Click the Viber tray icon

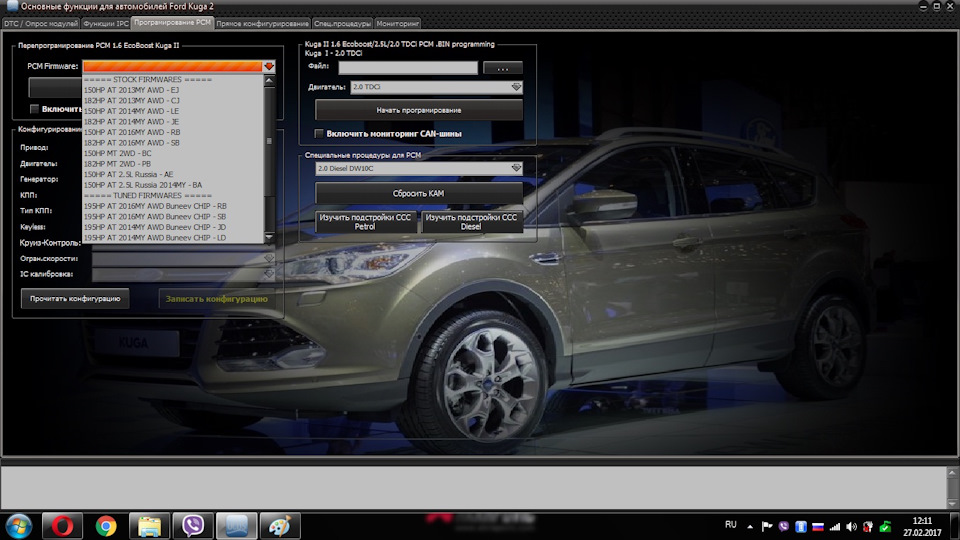tap(784, 526)
